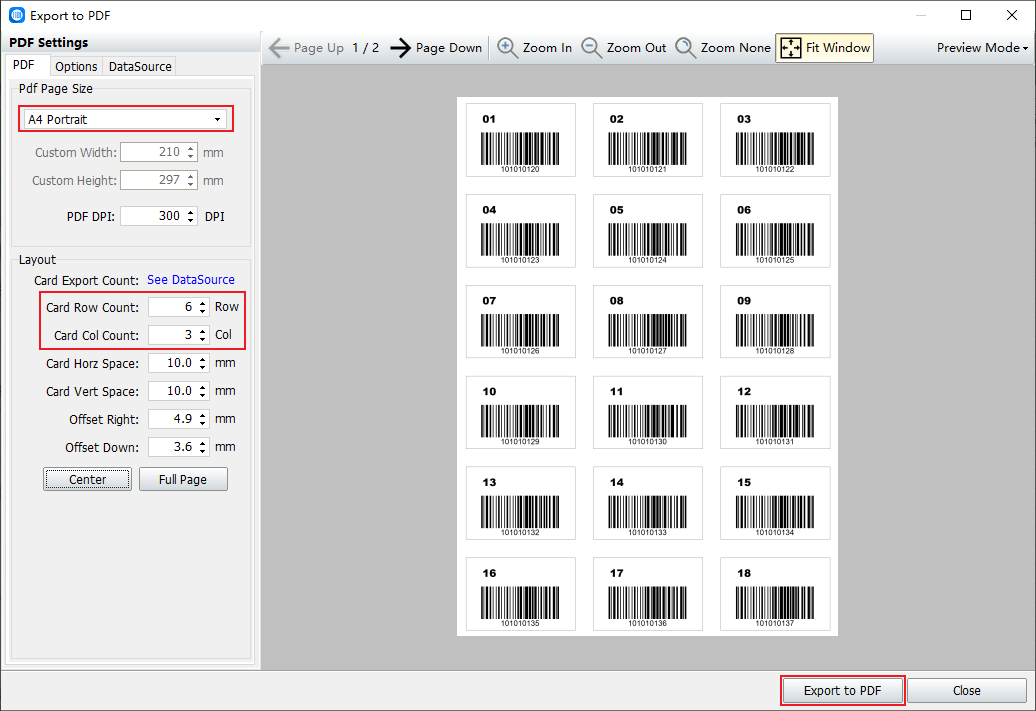The height and width of the screenshot is (711, 1036).
Task: Decrease PDF DPI with the down arrow
Action: click(x=191, y=221)
